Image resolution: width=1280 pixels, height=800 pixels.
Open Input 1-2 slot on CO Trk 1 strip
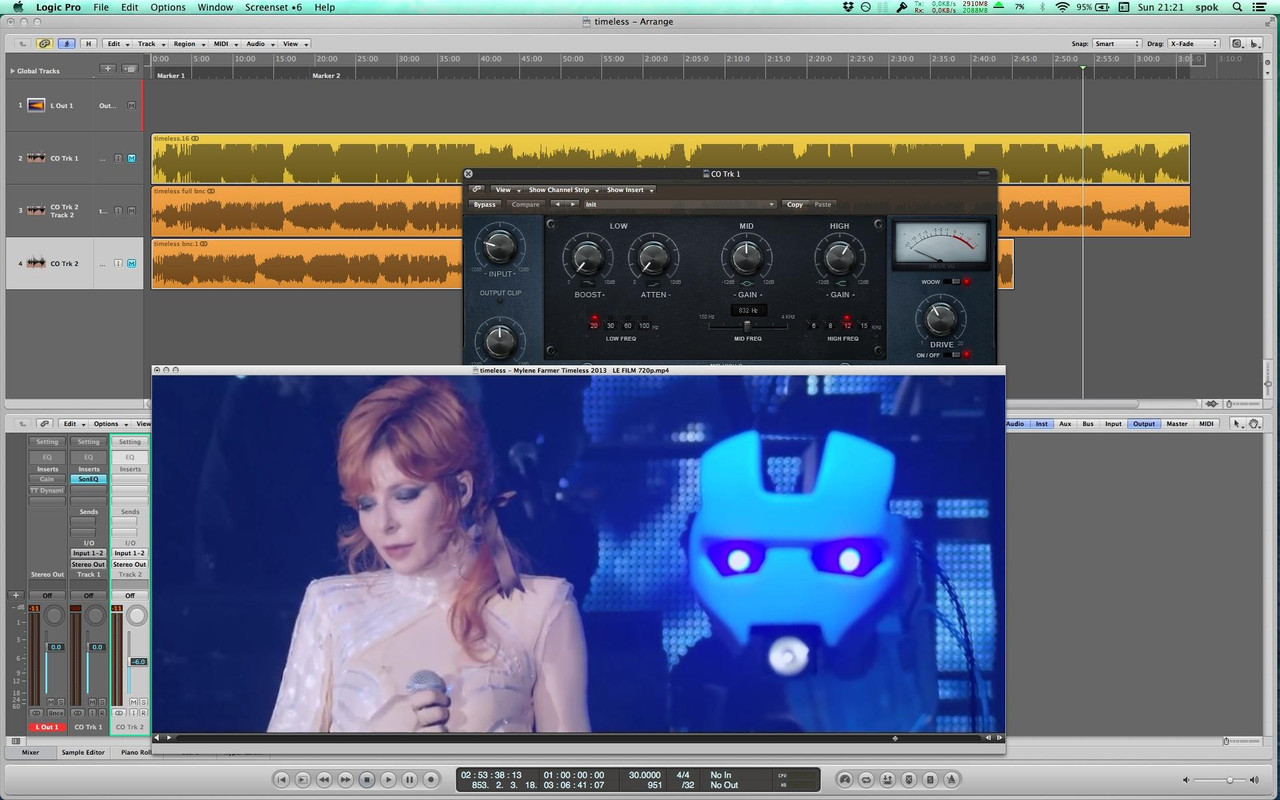88,553
